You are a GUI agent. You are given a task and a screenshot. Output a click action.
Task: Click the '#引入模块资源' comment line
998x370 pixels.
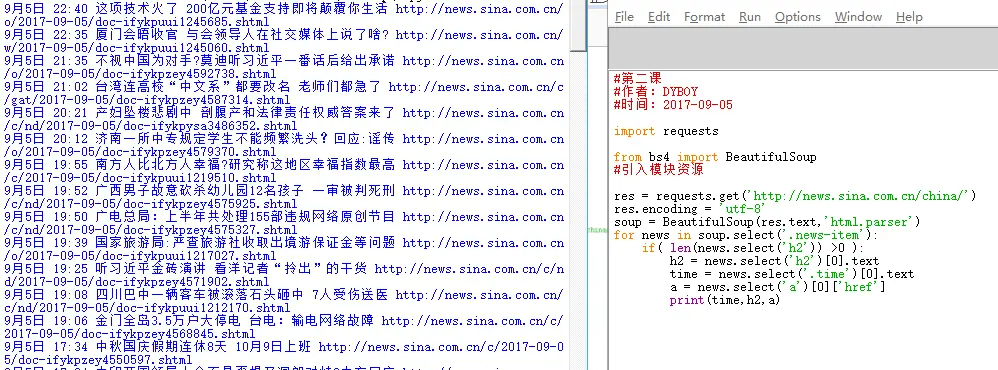coord(659,170)
